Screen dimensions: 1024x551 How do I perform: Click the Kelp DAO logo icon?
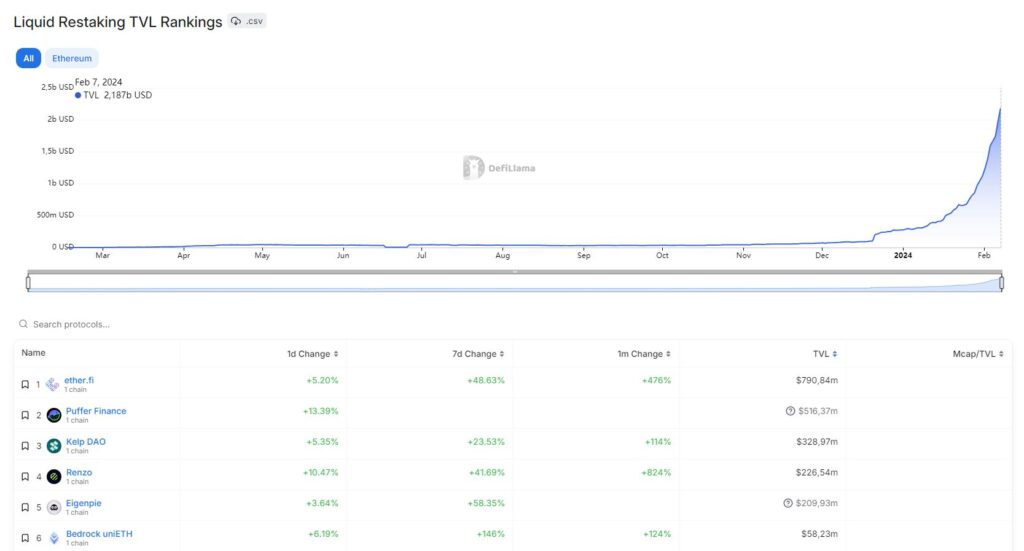[x=54, y=446]
